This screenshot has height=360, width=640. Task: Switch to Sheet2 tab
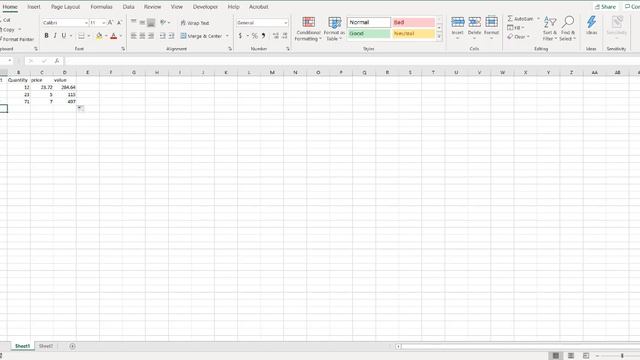pos(46,346)
